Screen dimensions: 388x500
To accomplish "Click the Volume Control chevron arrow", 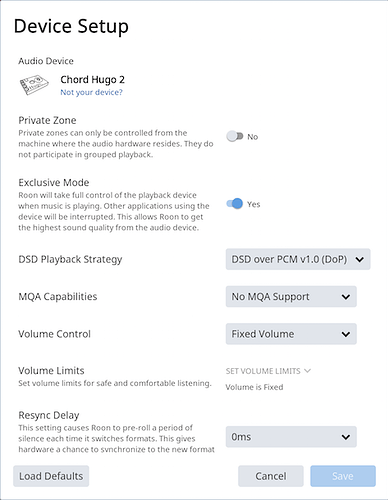I will pyautogui.click(x=346, y=334).
